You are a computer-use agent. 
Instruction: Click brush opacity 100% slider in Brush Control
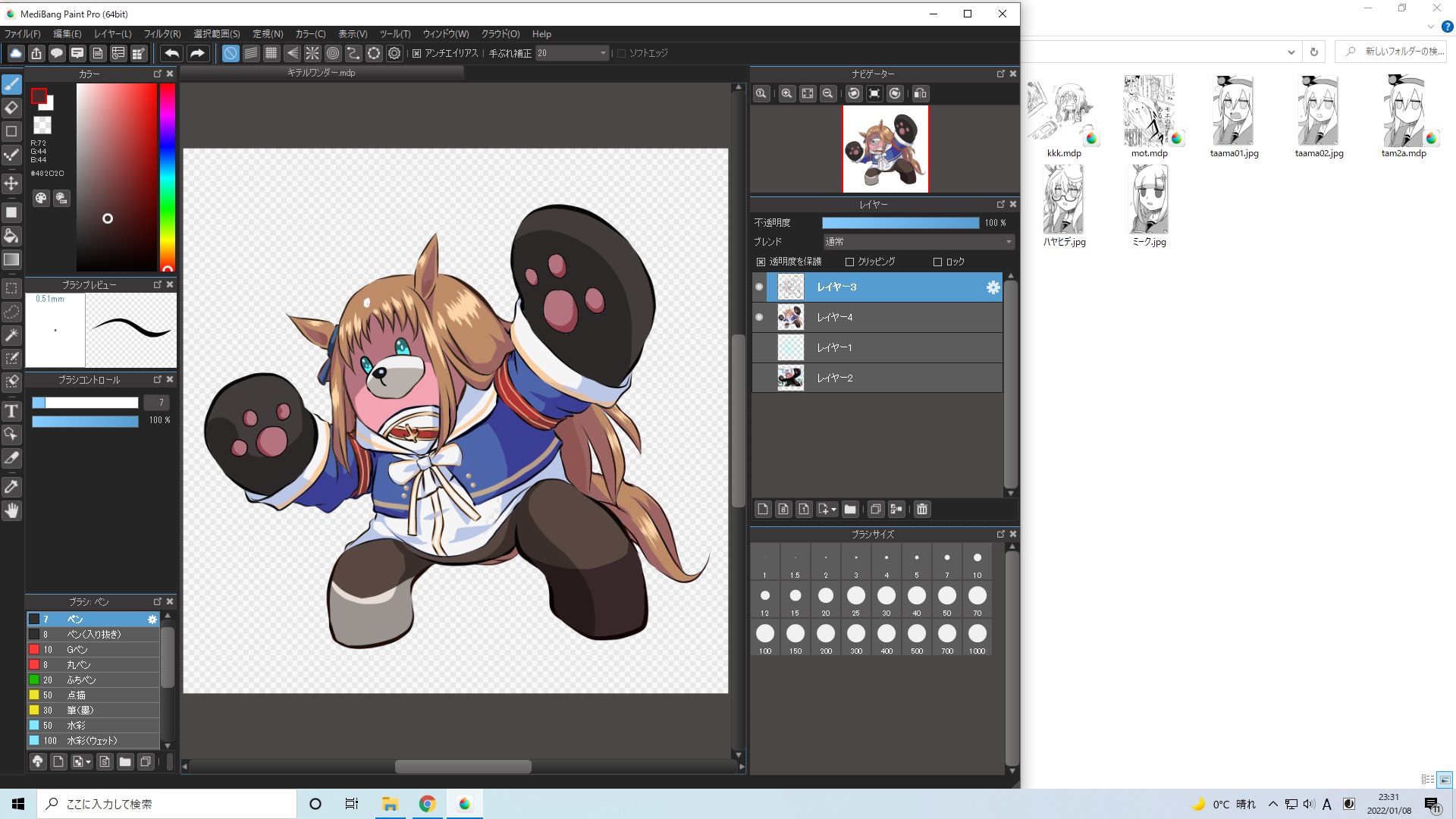[85, 421]
